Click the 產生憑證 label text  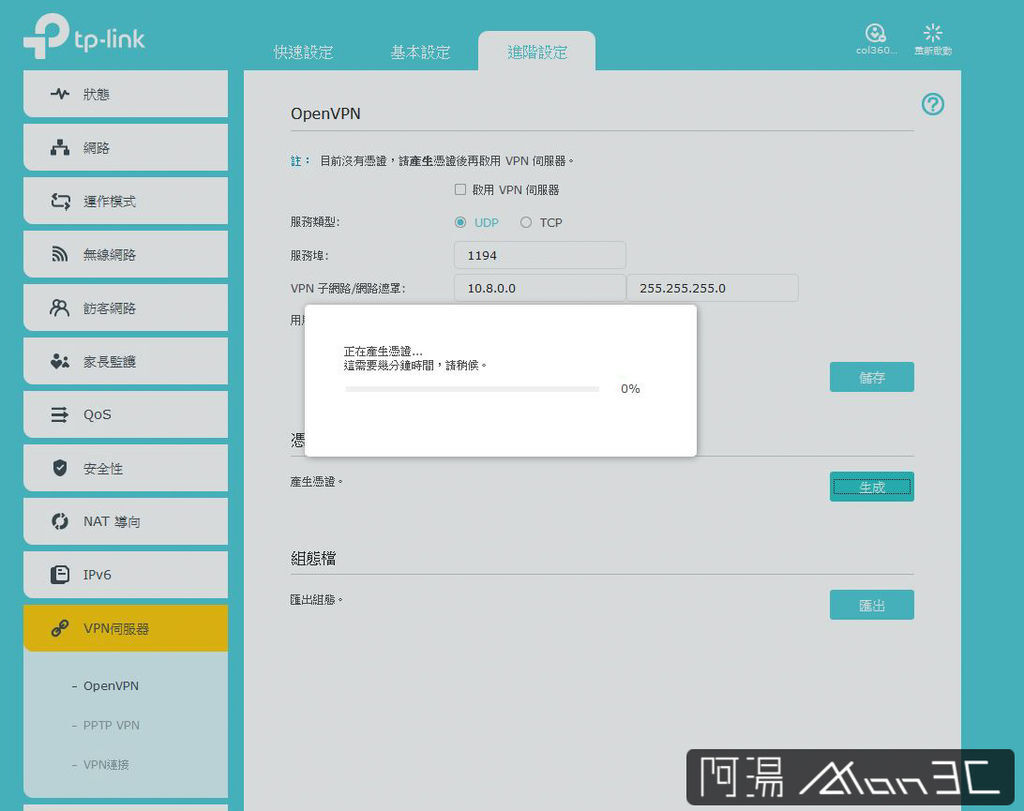(316, 481)
